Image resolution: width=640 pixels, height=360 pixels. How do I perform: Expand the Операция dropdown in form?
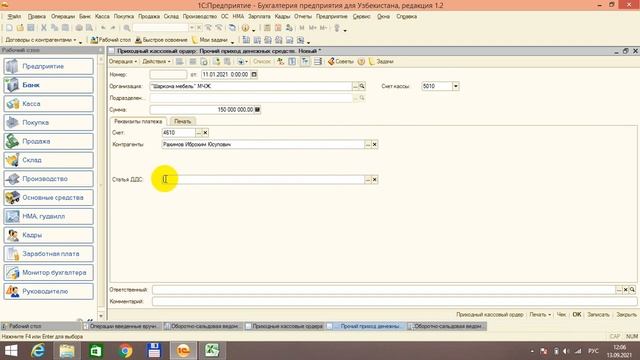click(x=123, y=62)
